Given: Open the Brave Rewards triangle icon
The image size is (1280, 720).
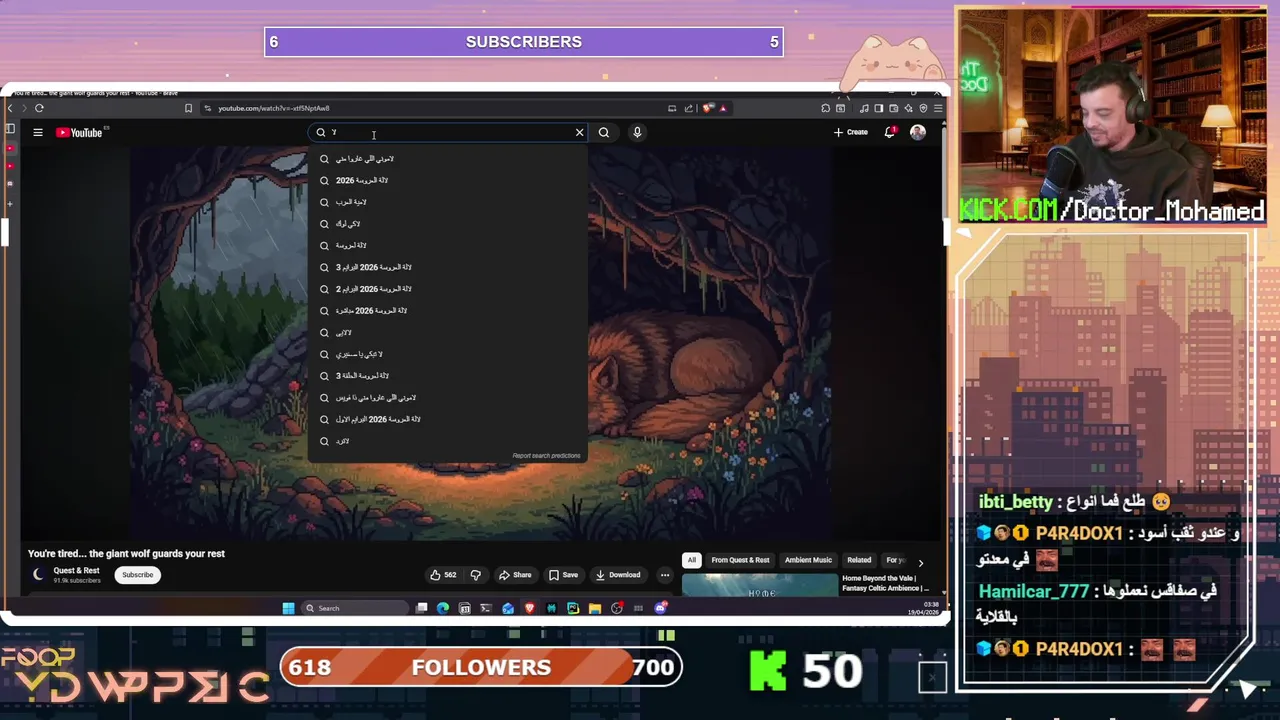Looking at the screenshot, I should coord(722,108).
